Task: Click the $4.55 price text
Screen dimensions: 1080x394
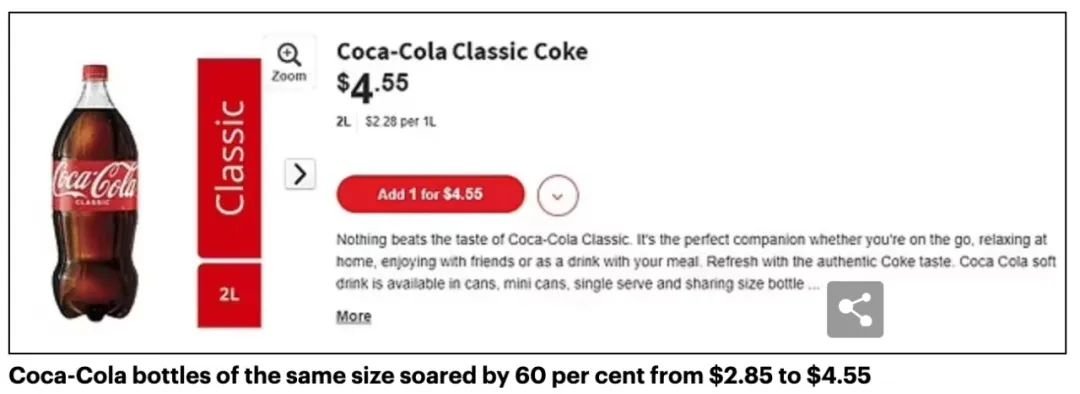Action: click(373, 87)
